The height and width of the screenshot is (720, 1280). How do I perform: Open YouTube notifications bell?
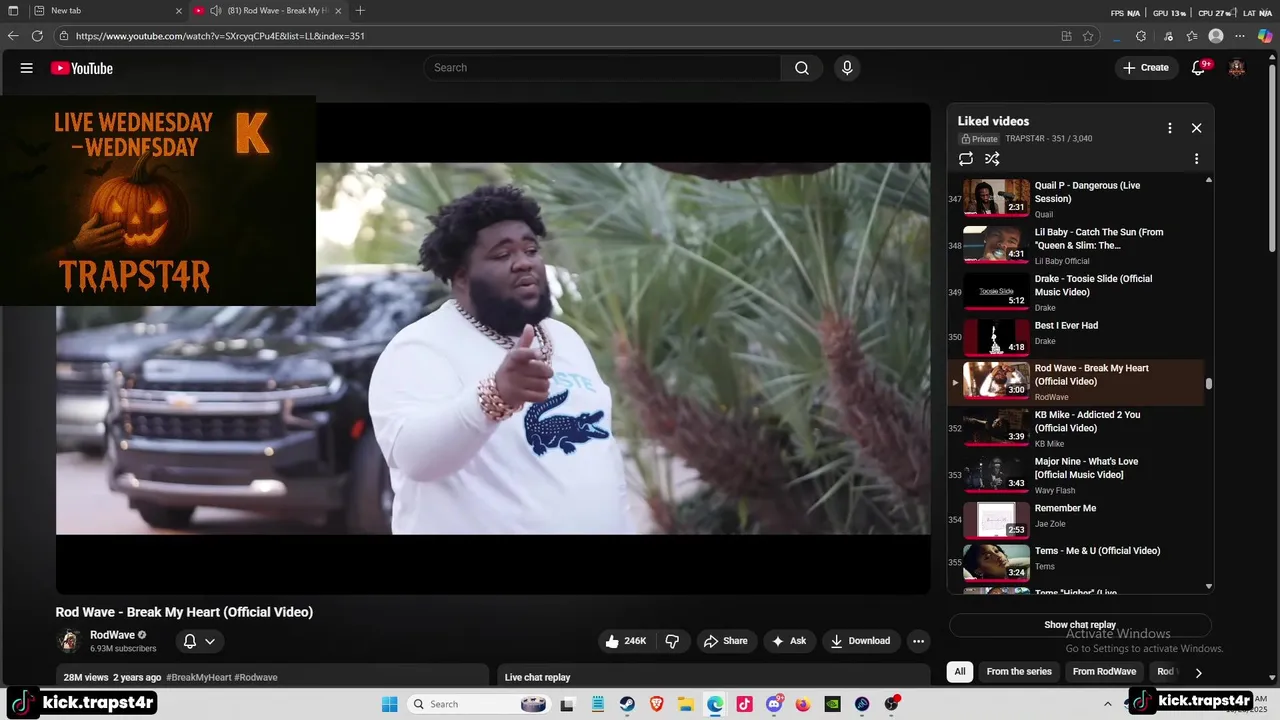click(1199, 68)
